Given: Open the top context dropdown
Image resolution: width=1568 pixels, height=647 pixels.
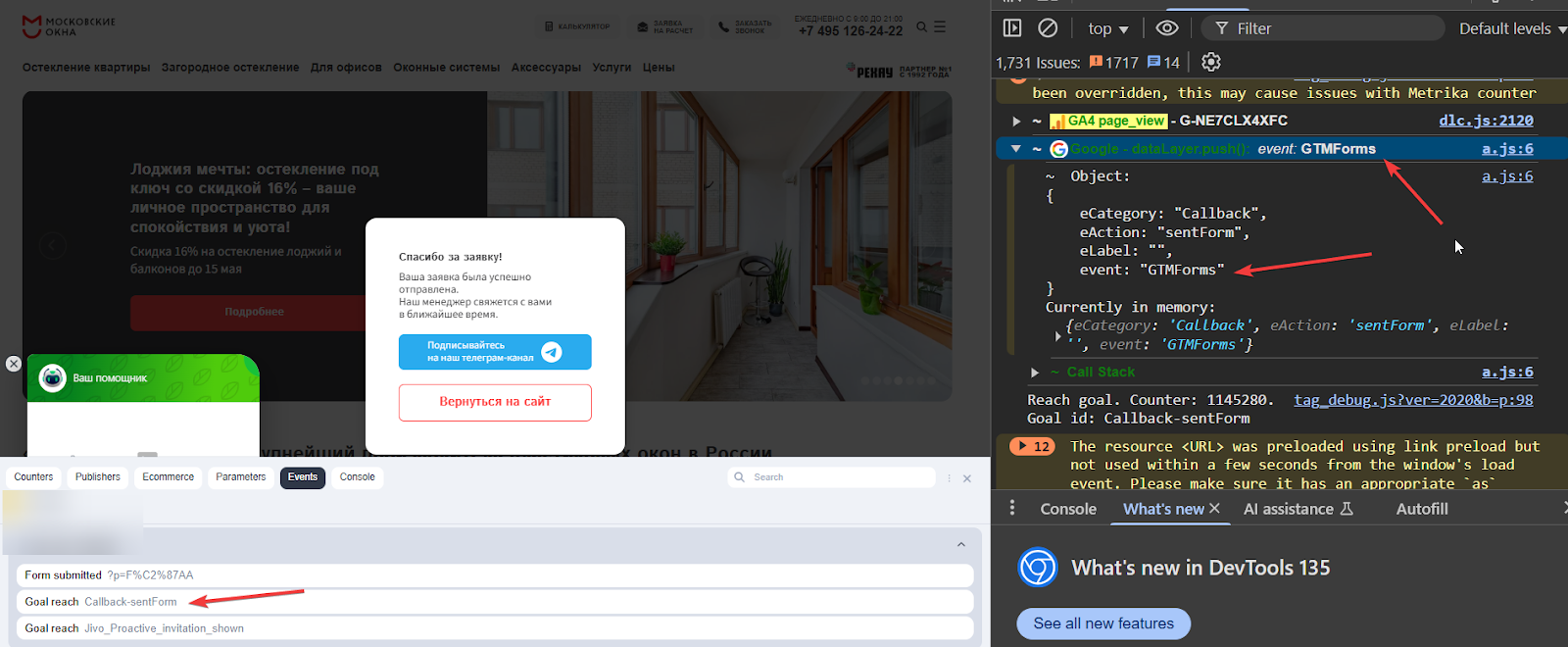Looking at the screenshot, I should click(x=1108, y=29).
